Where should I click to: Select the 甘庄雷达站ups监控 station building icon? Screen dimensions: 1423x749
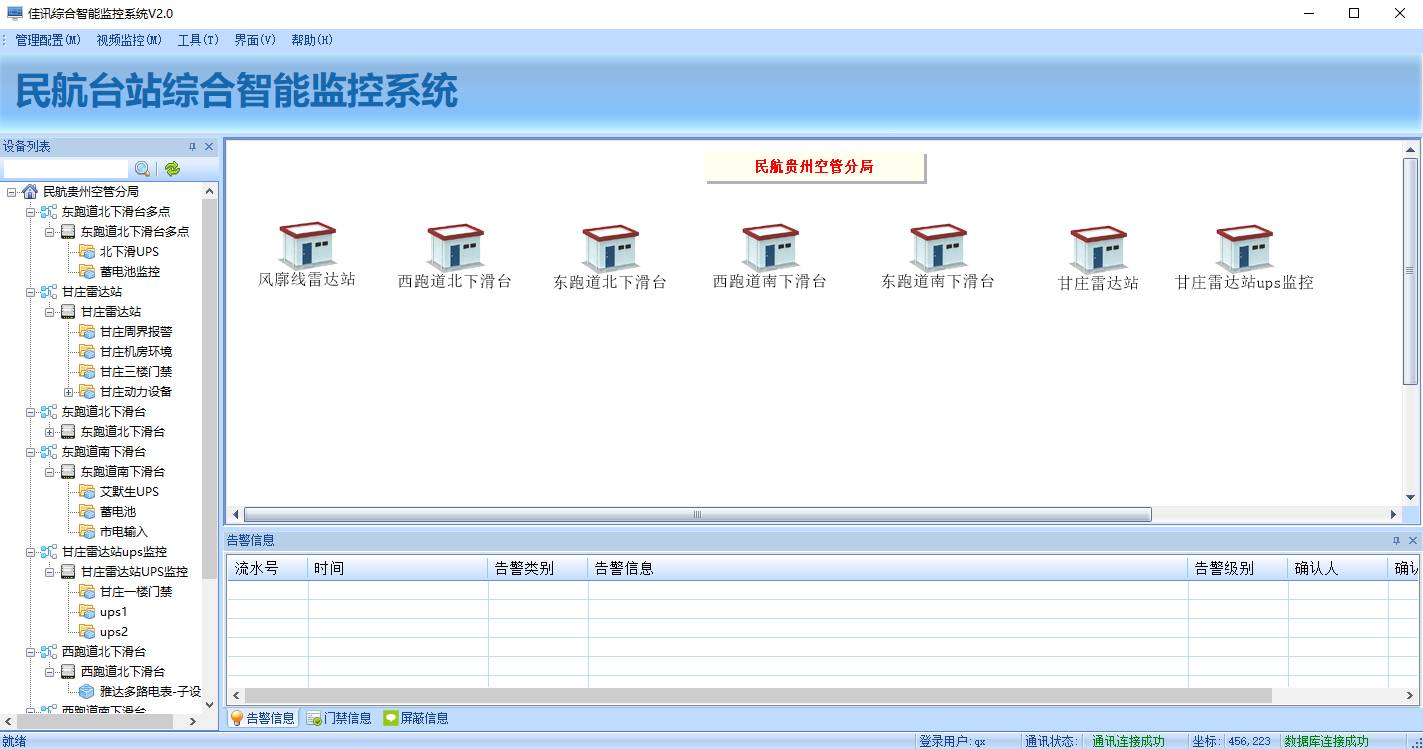click(x=1244, y=248)
